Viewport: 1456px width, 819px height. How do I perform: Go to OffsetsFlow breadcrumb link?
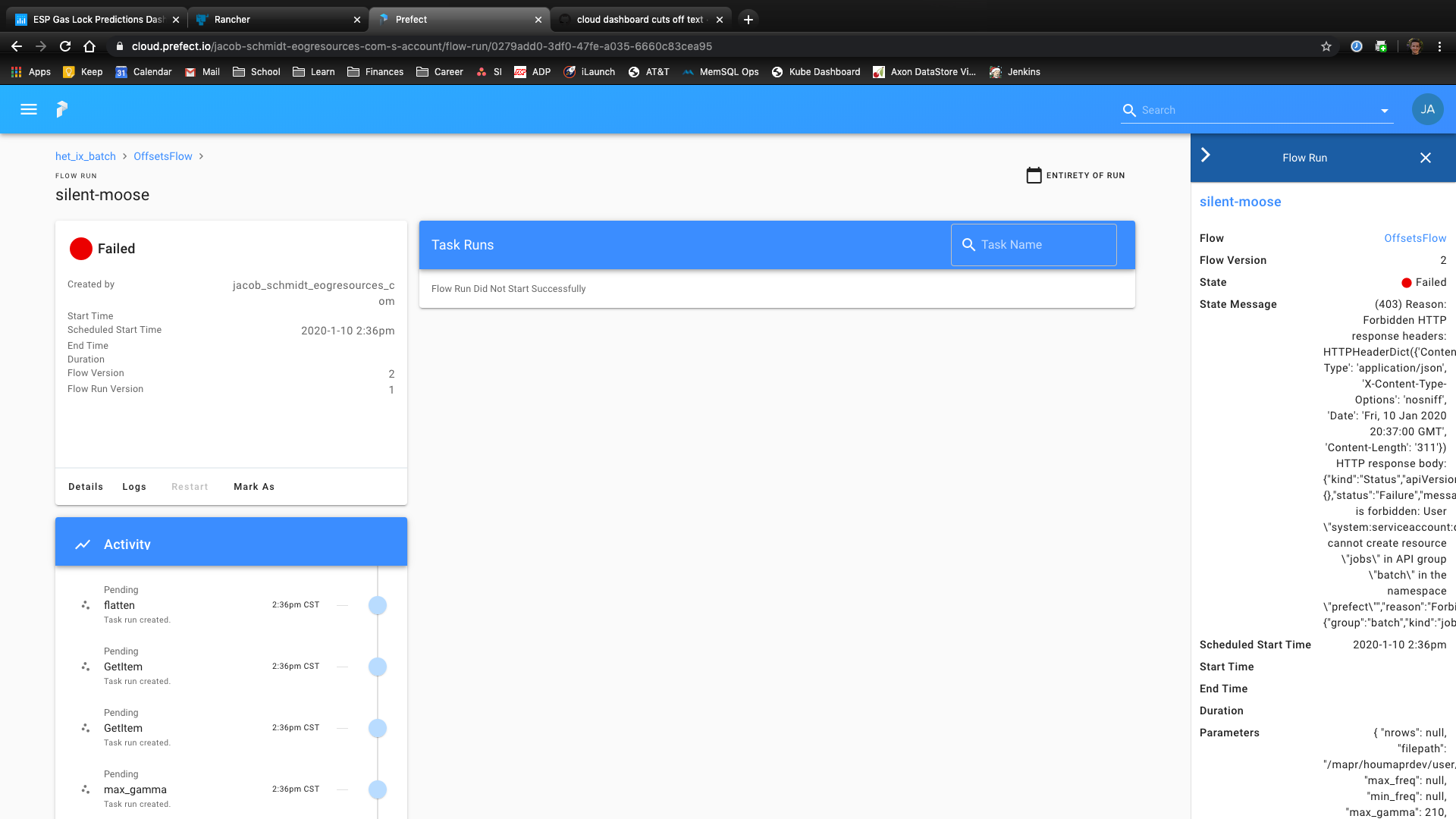[x=163, y=156]
